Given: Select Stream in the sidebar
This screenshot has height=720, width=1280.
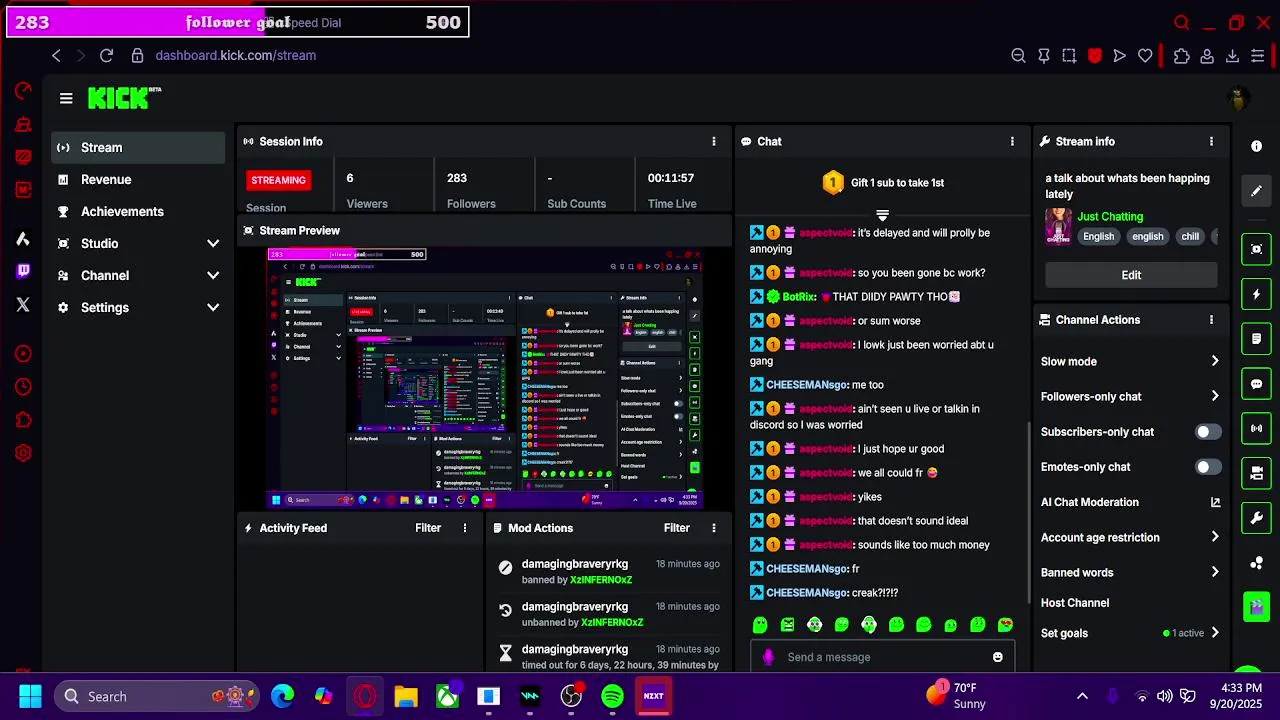Looking at the screenshot, I should coord(139,147).
